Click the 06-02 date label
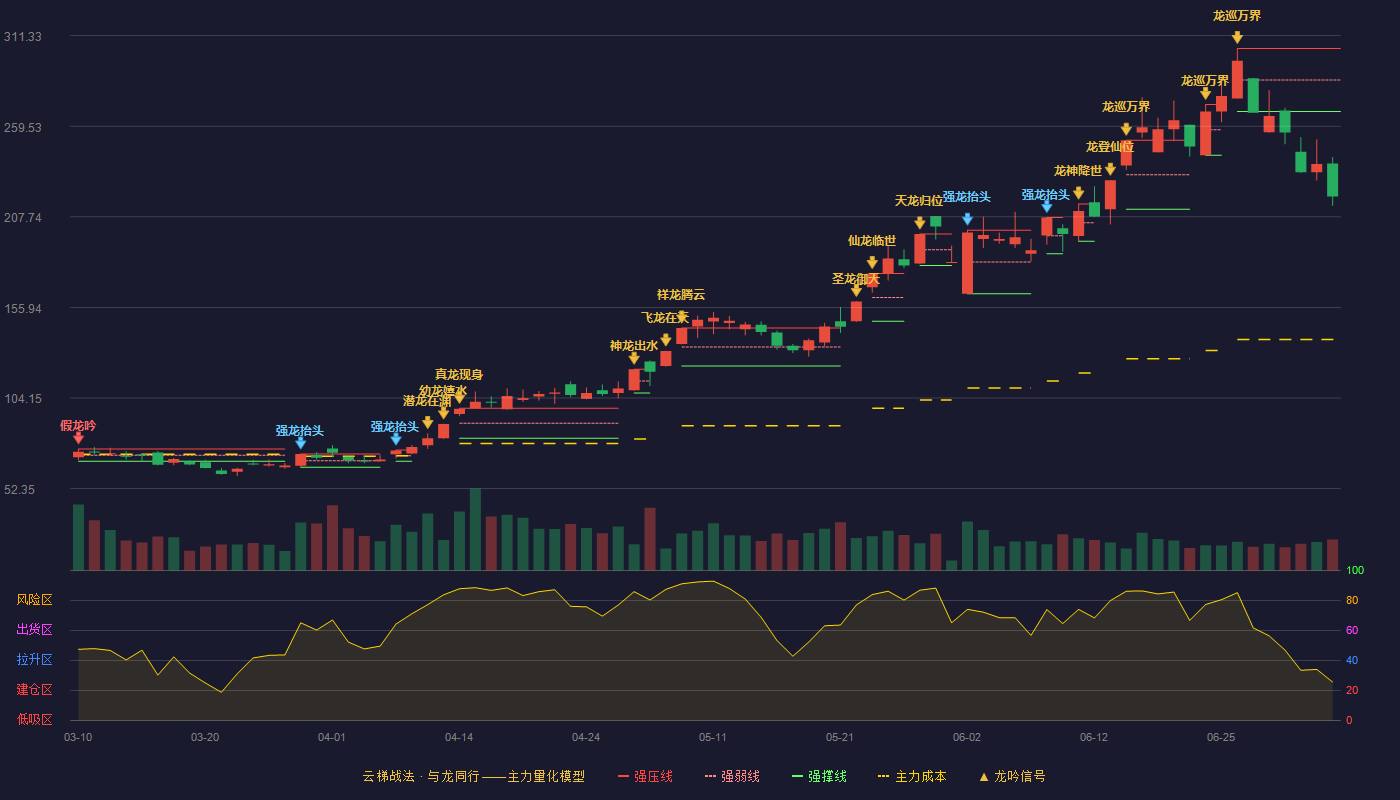1400x800 pixels. (x=967, y=737)
